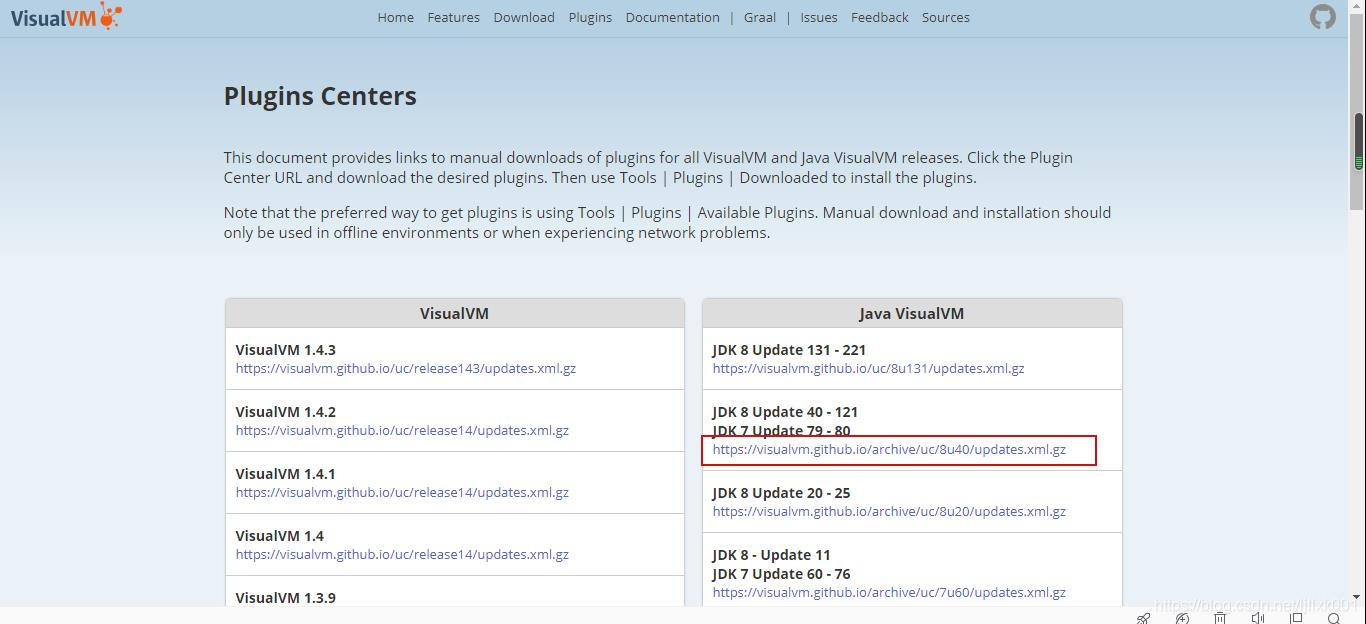1366x624 pixels.
Task: Open the Sources navigation link
Action: 946,17
